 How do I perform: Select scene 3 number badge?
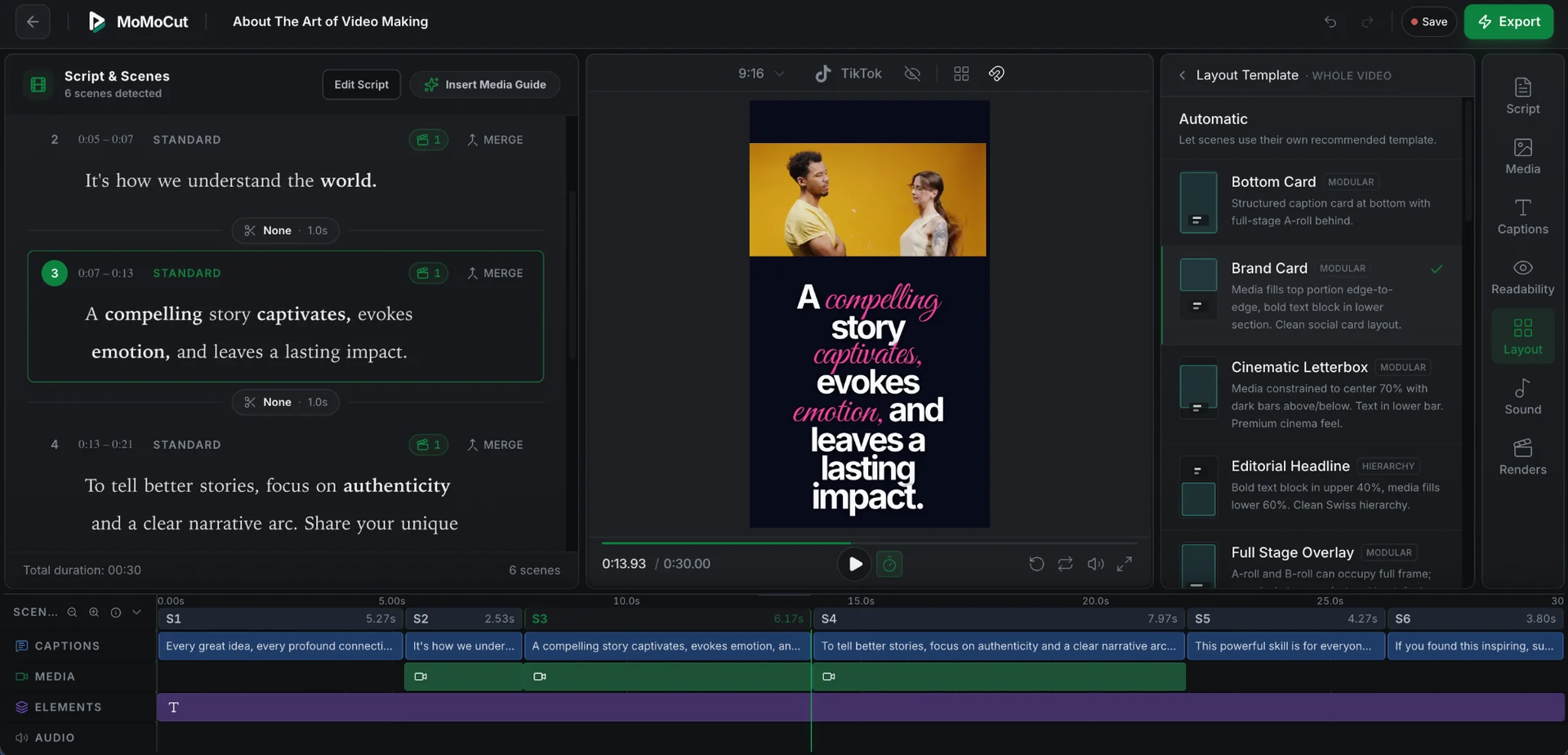(x=55, y=273)
